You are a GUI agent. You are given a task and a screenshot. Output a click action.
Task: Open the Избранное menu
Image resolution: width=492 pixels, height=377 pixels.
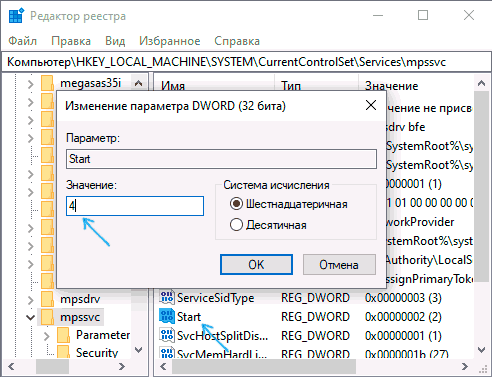click(x=170, y=41)
